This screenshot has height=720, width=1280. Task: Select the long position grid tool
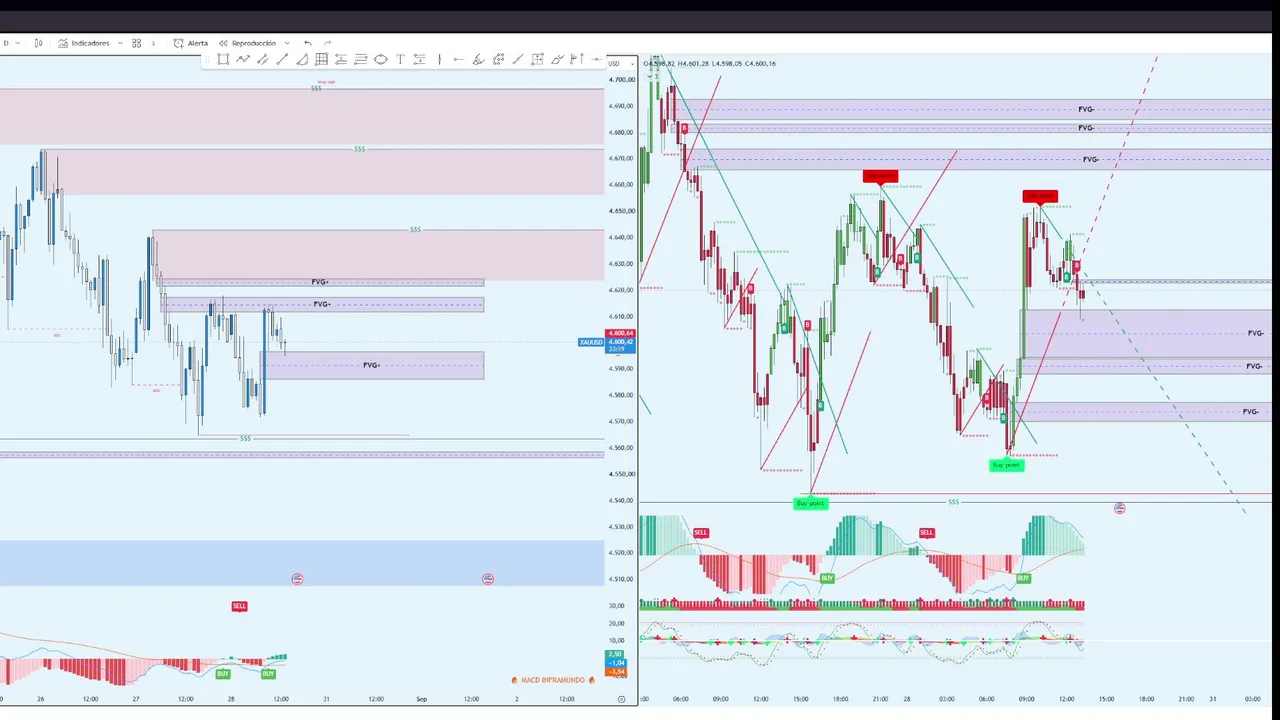click(x=537, y=59)
